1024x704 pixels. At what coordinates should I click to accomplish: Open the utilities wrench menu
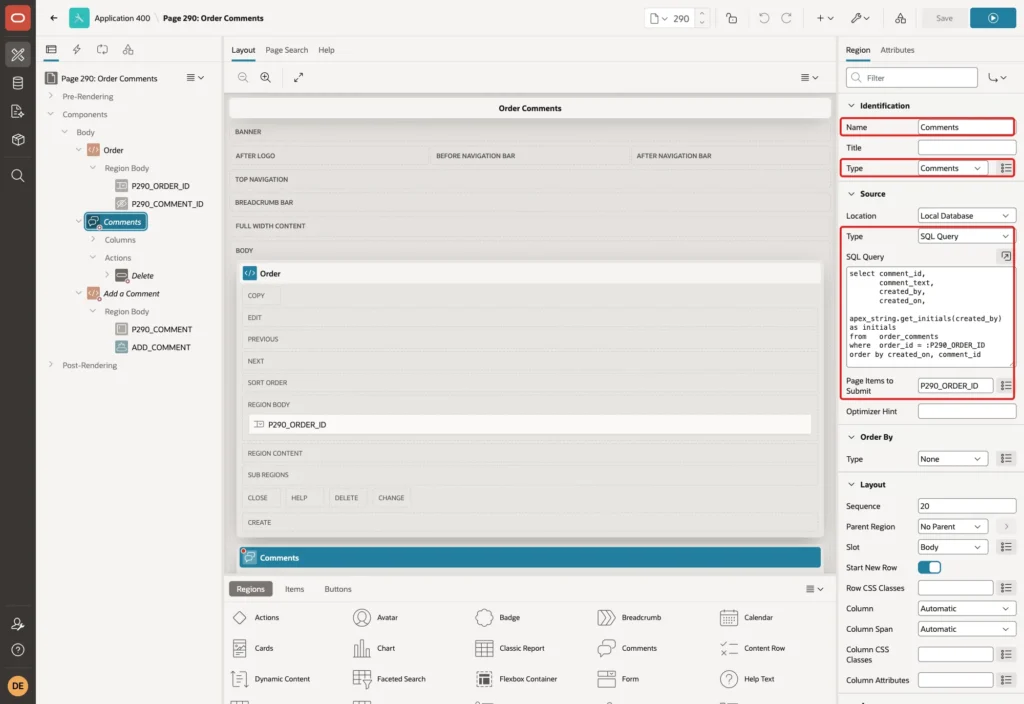click(860, 18)
